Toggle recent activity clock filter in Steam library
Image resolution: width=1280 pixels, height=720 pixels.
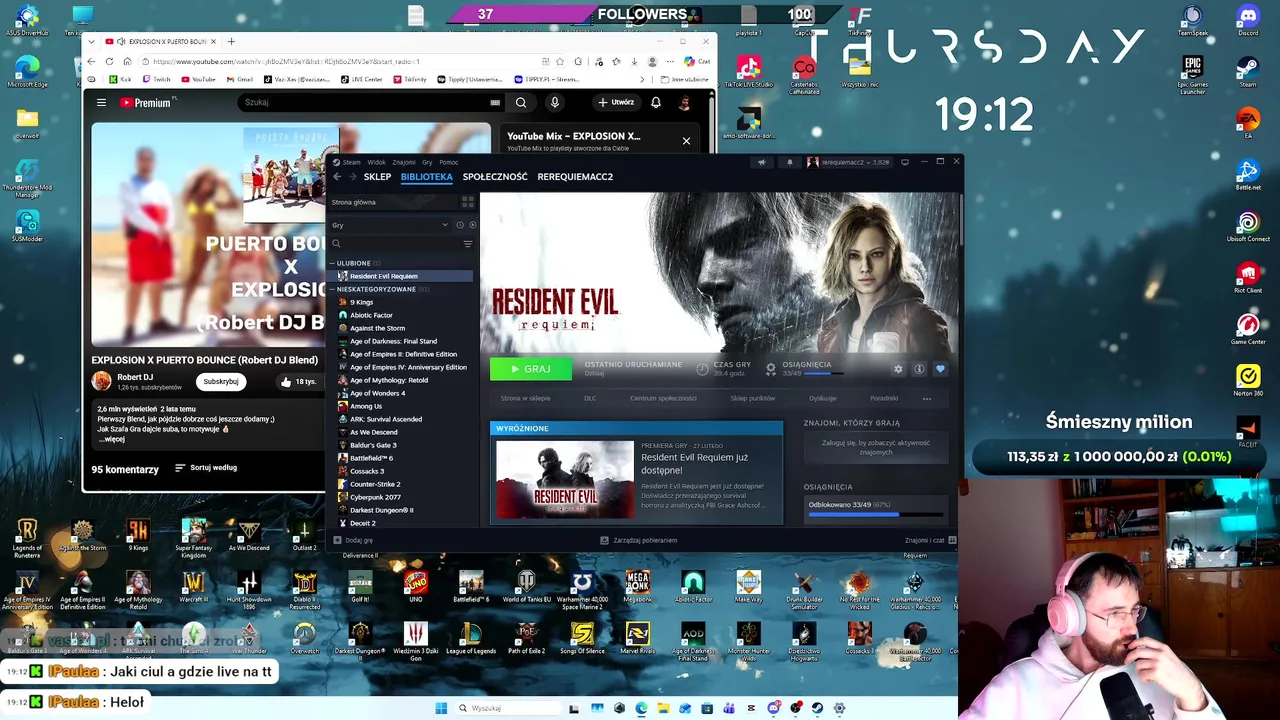pos(460,225)
